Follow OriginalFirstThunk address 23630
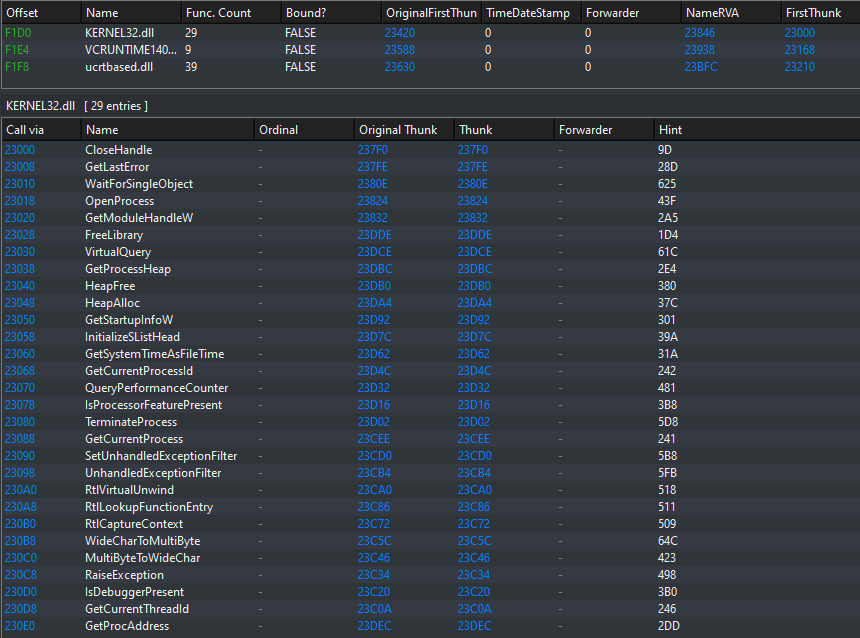Screen dimensions: 860x638 pyautogui.click(x=400, y=67)
